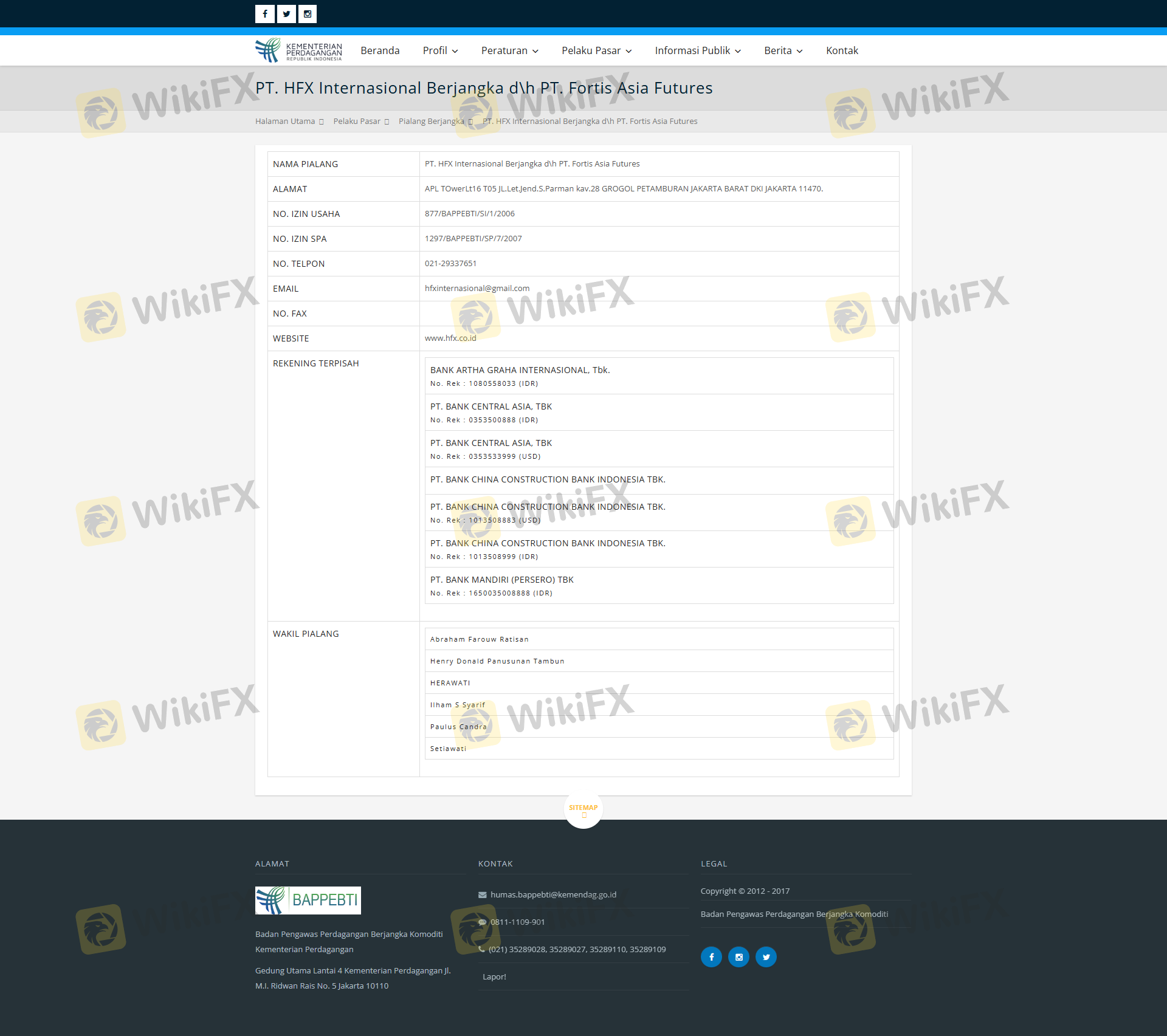This screenshot has width=1167, height=1036.
Task: Click the BAPPEBTI logo in footer
Action: click(308, 900)
